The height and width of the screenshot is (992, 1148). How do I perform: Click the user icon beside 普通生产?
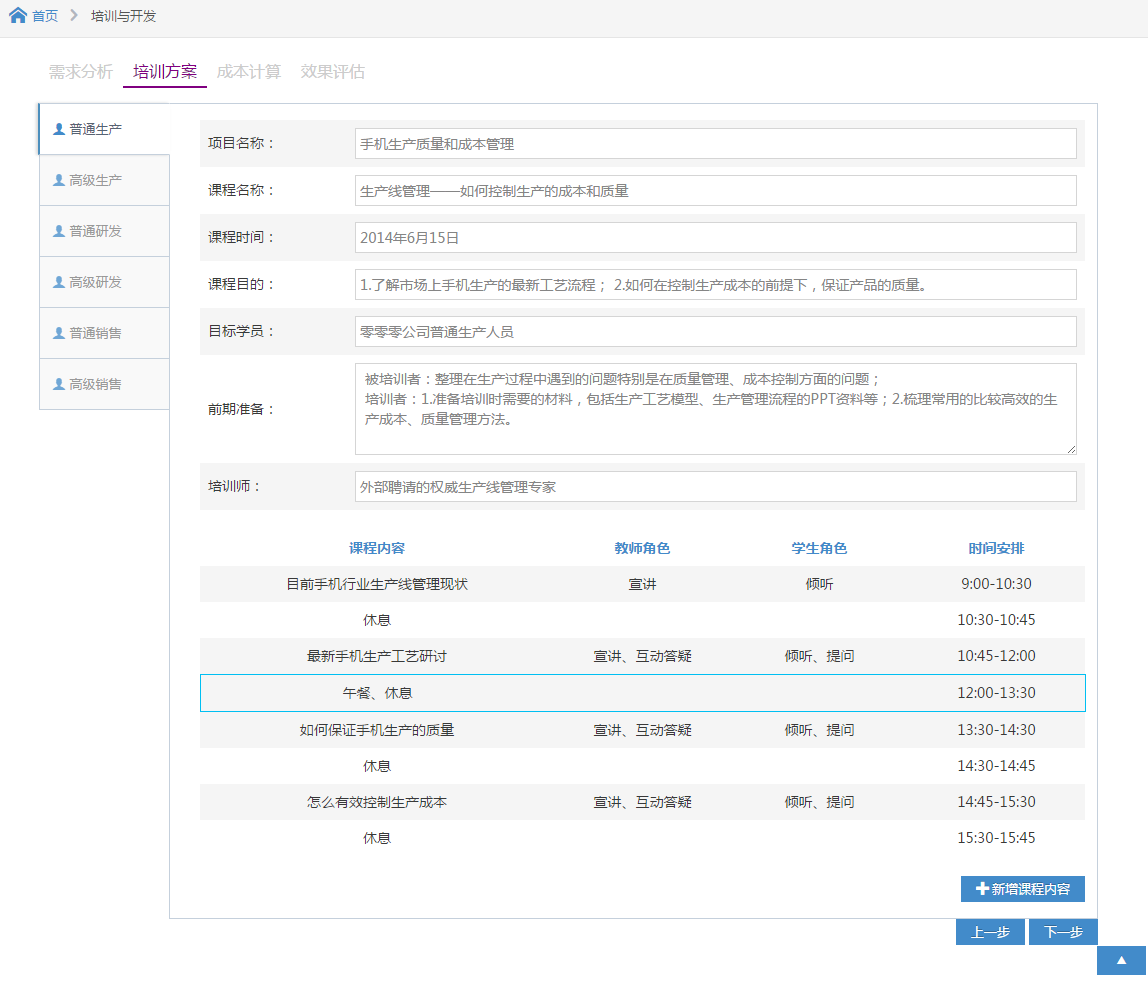59,129
